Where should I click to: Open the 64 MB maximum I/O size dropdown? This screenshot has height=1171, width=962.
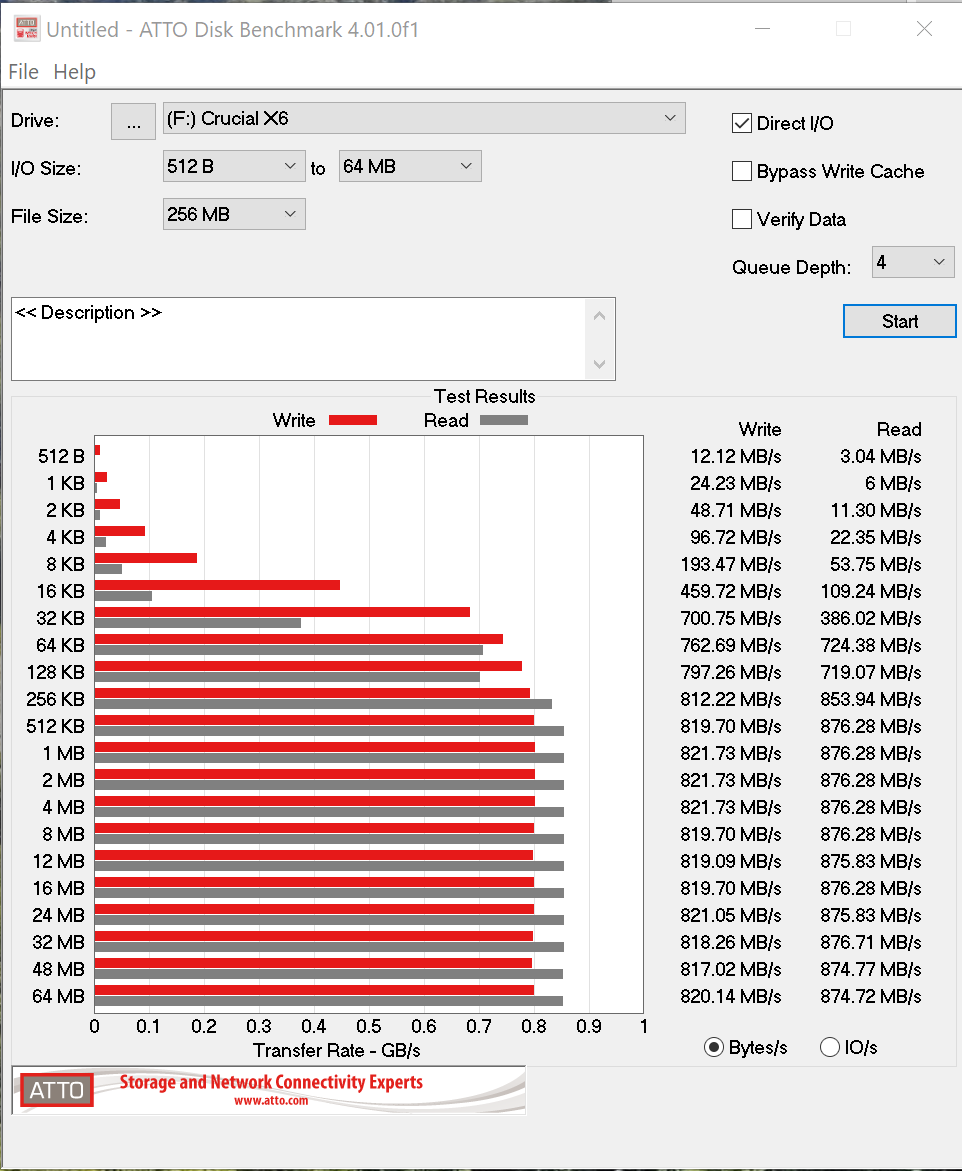pyautogui.click(x=410, y=166)
